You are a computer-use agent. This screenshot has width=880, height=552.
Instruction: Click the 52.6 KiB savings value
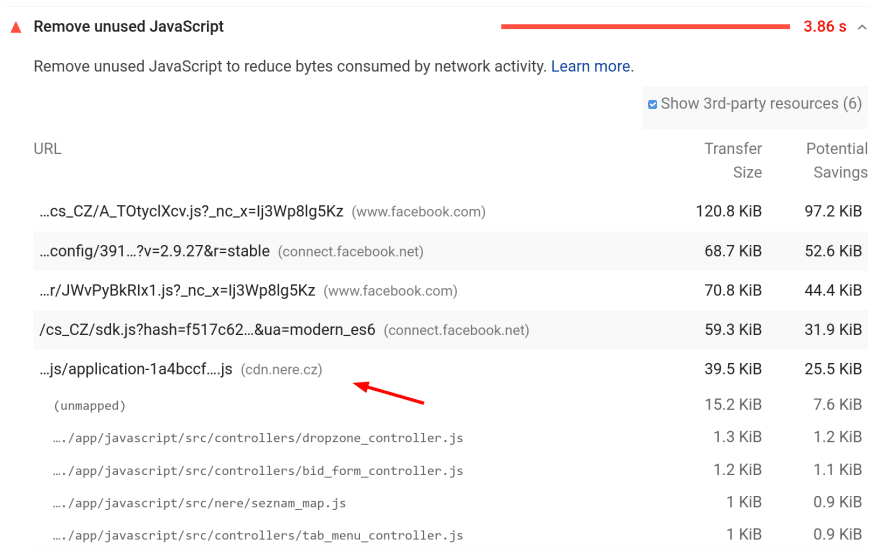pos(833,251)
